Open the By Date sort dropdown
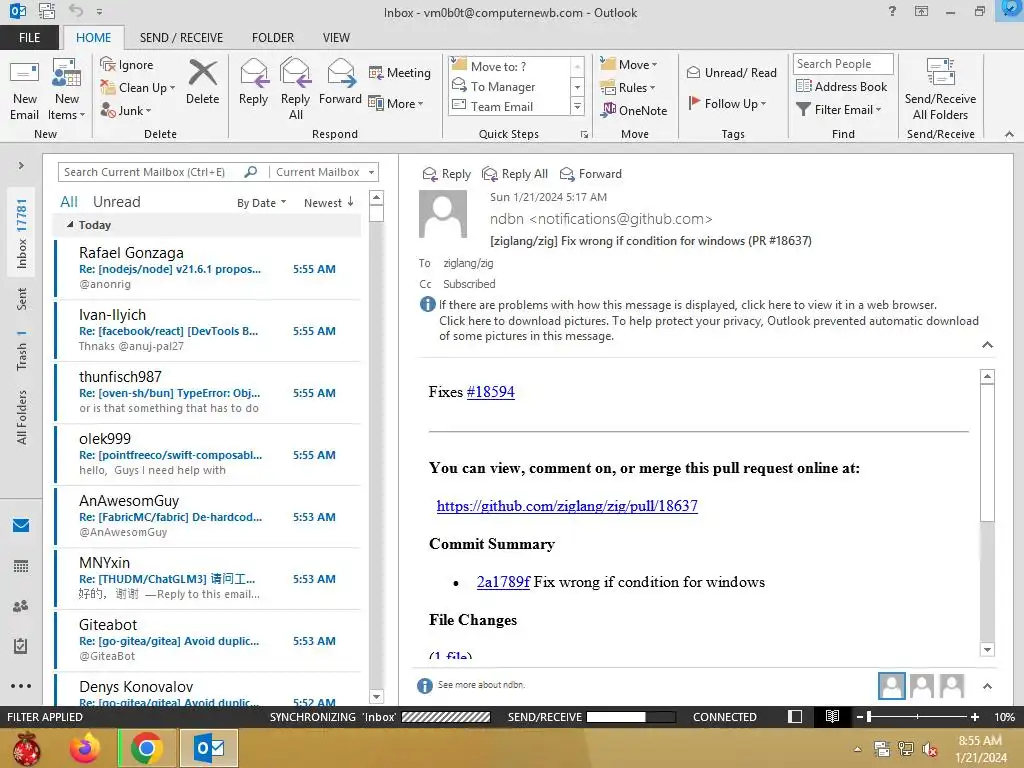This screenshot has height=768, width=1024. [261, 203]
